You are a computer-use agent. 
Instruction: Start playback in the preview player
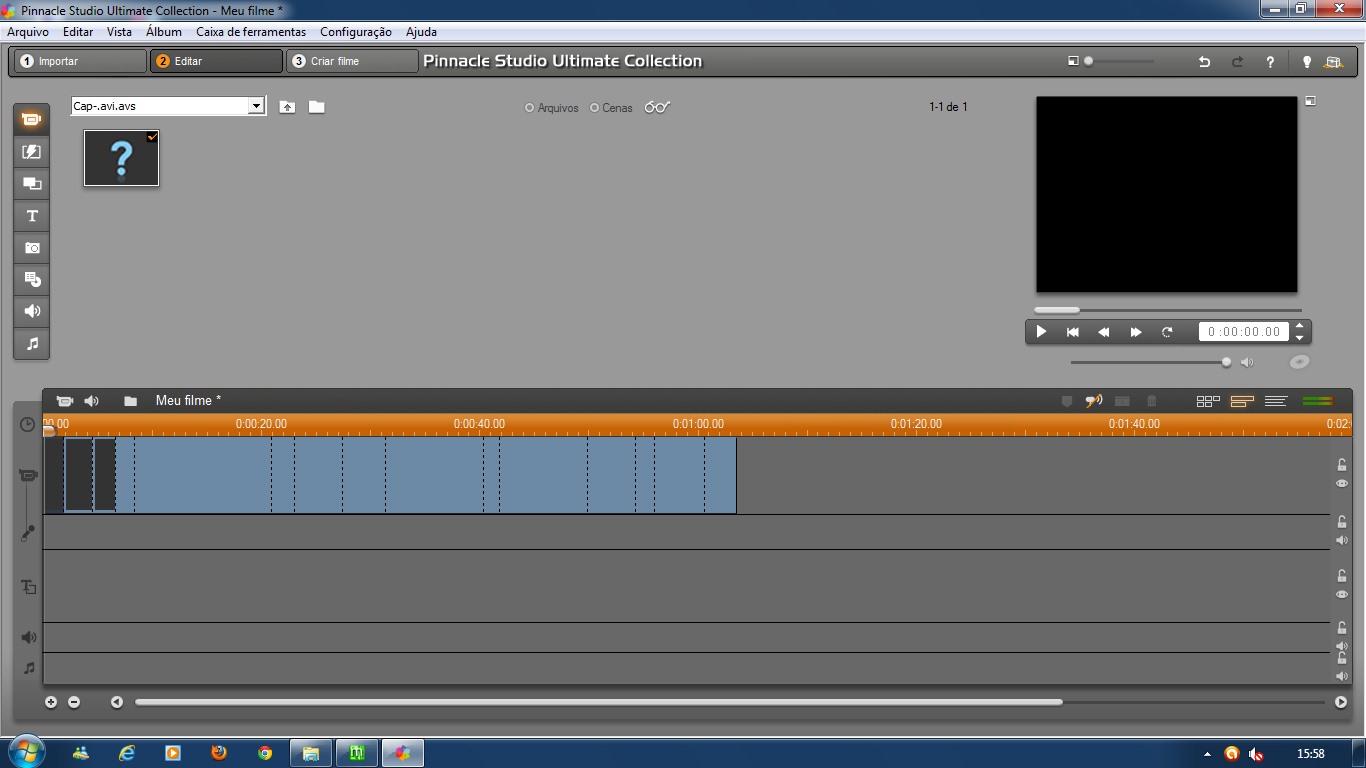pyautogui.click(x=1041, y=332)
